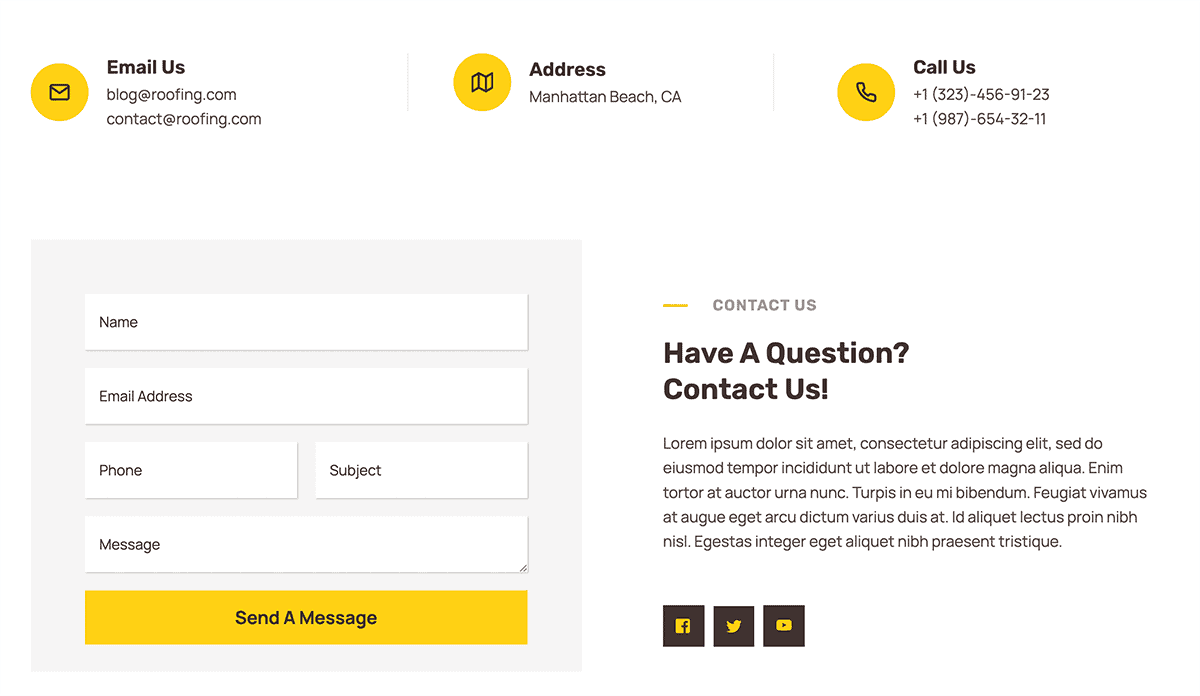Open contact@roofing.com email link

pos(184,119)
